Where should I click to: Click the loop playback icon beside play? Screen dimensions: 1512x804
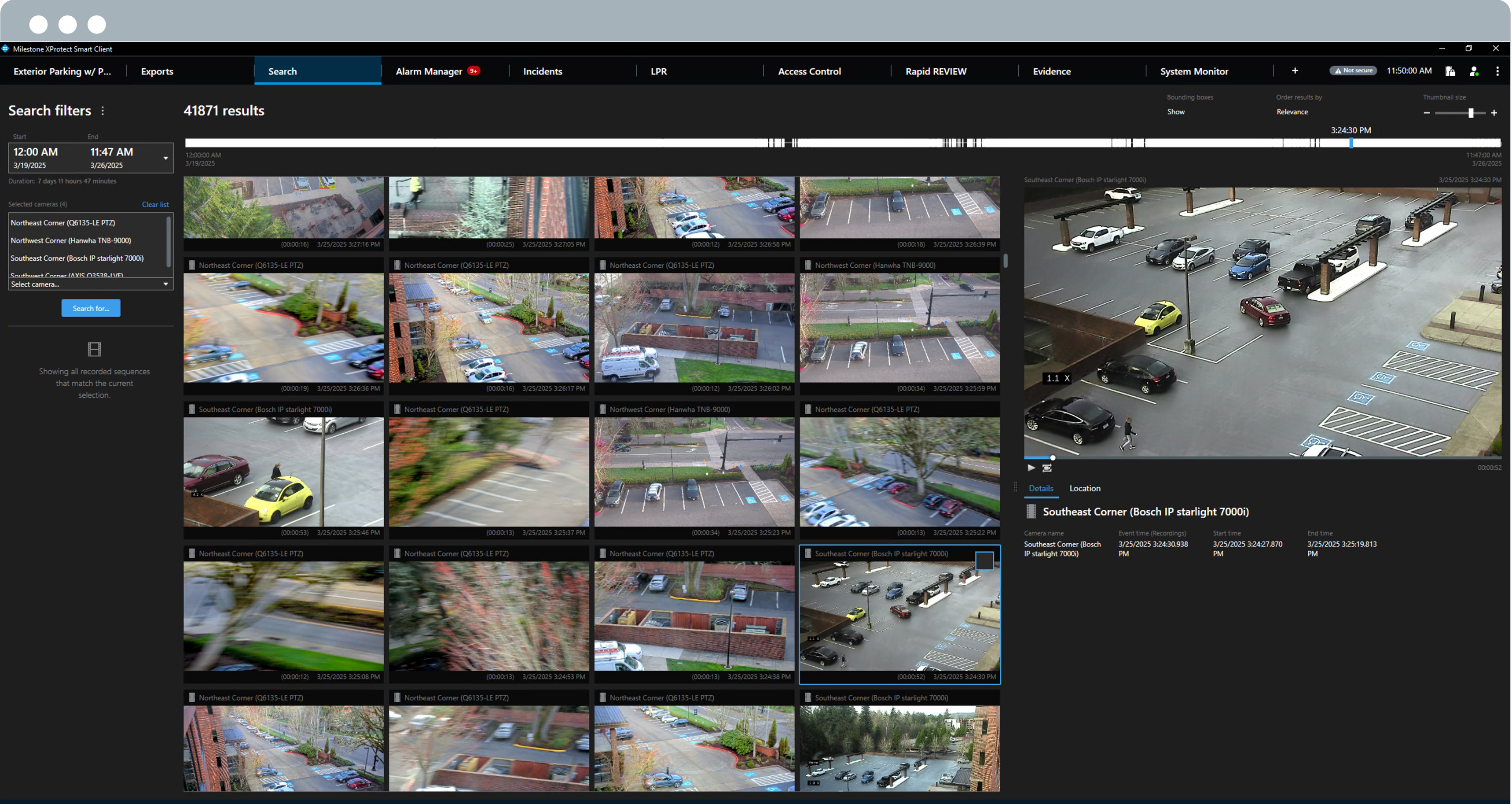click(x=1046, y=468)
